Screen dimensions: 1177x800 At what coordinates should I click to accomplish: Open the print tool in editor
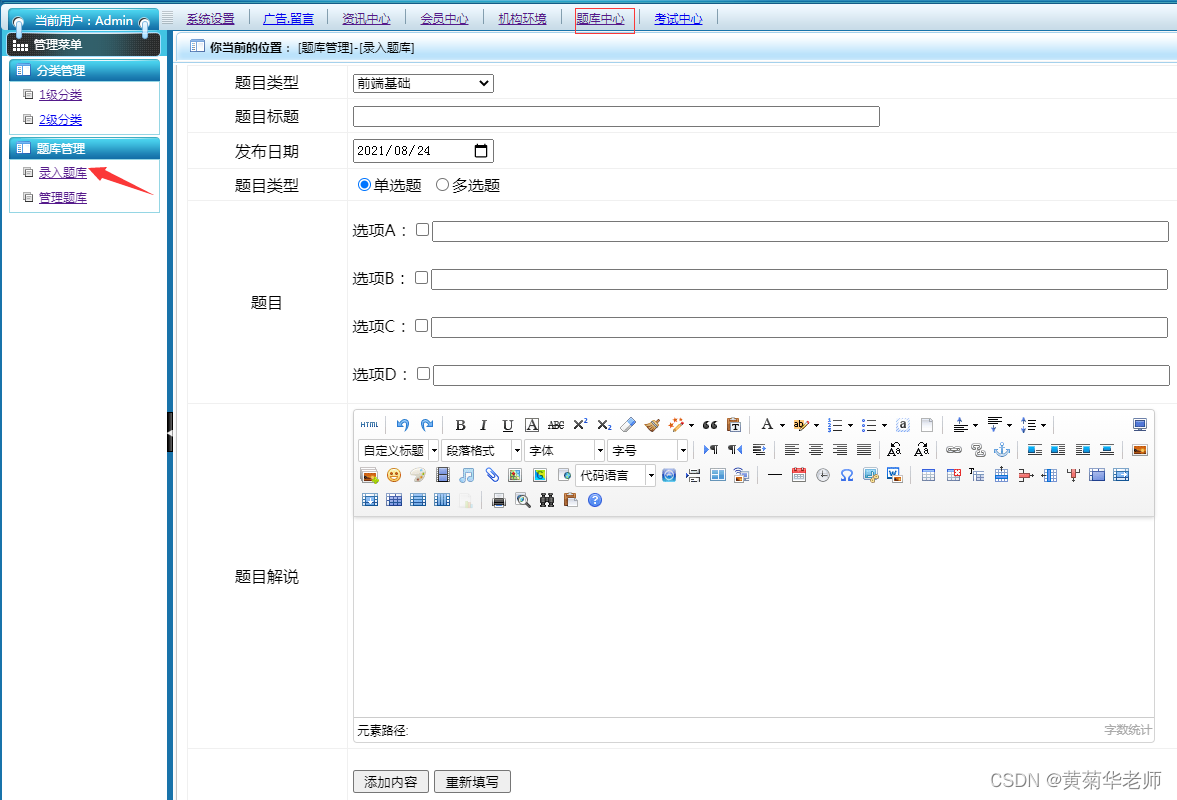tap(499, 500)
